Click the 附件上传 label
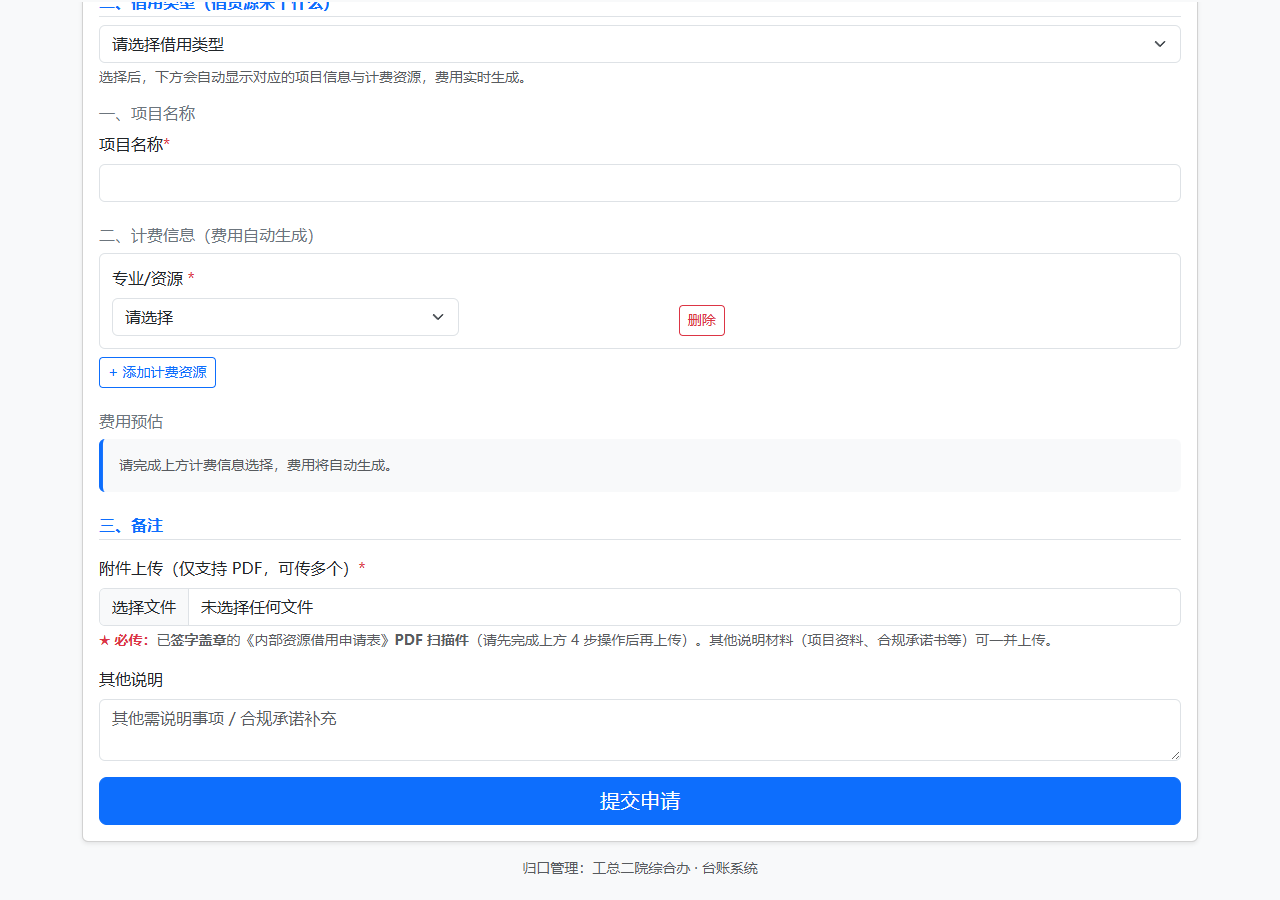The width and height of the screenshot is (1280, 900). [232, 568]
